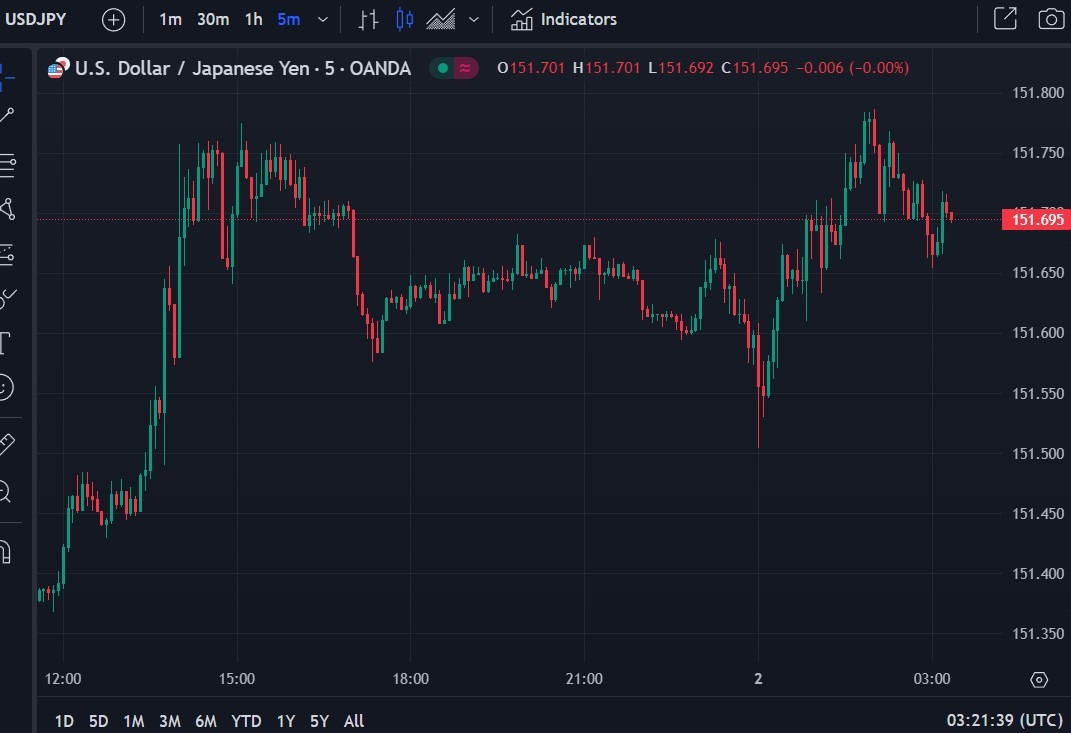This screenshot has height=733, width=1071.
Task: Open the share or popout arrow icon
Action: (x=1005, y=18)
